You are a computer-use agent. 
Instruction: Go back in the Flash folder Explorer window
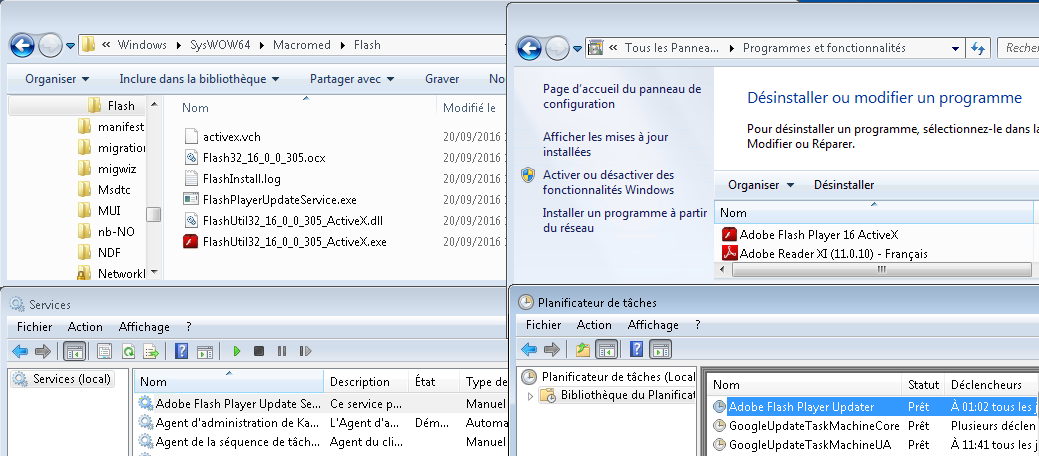click(x=22, y=45)
